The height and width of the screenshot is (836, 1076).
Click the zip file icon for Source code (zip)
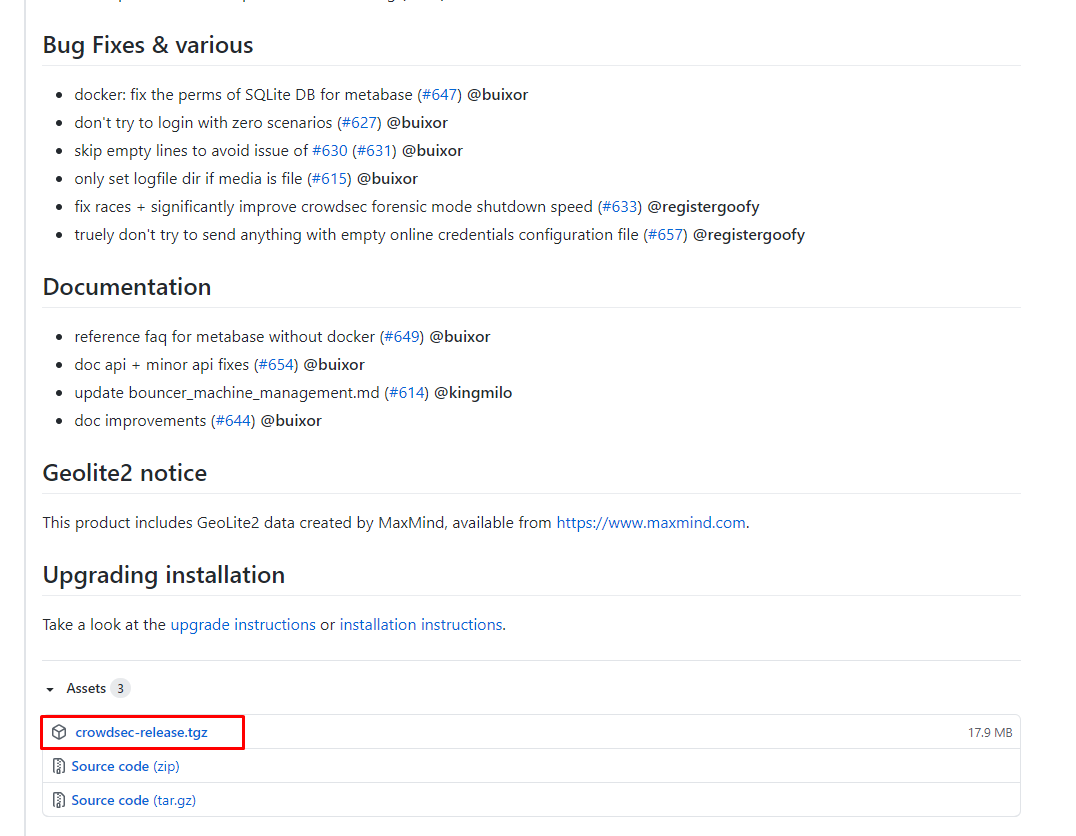[x=59, y=767]
